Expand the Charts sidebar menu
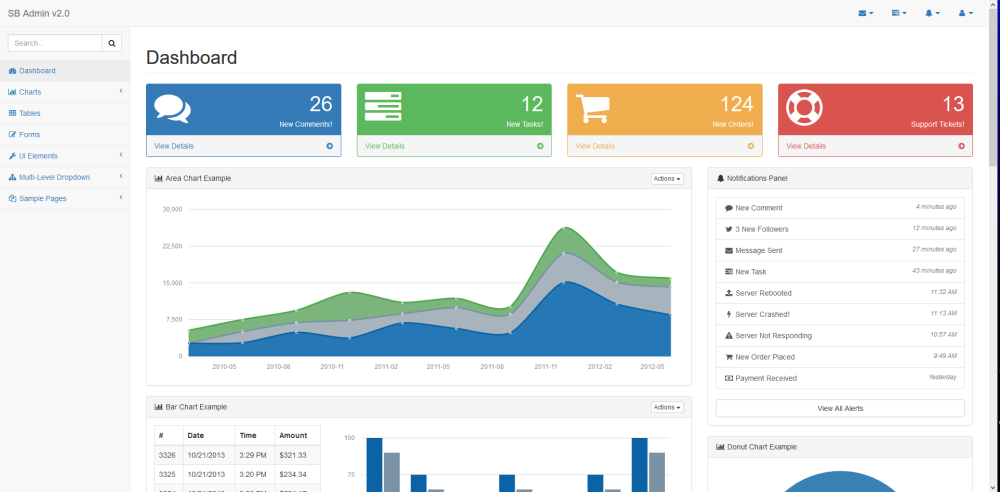Image resolution: width=1000 pixels, height=492 pixels. click(65, 92)
